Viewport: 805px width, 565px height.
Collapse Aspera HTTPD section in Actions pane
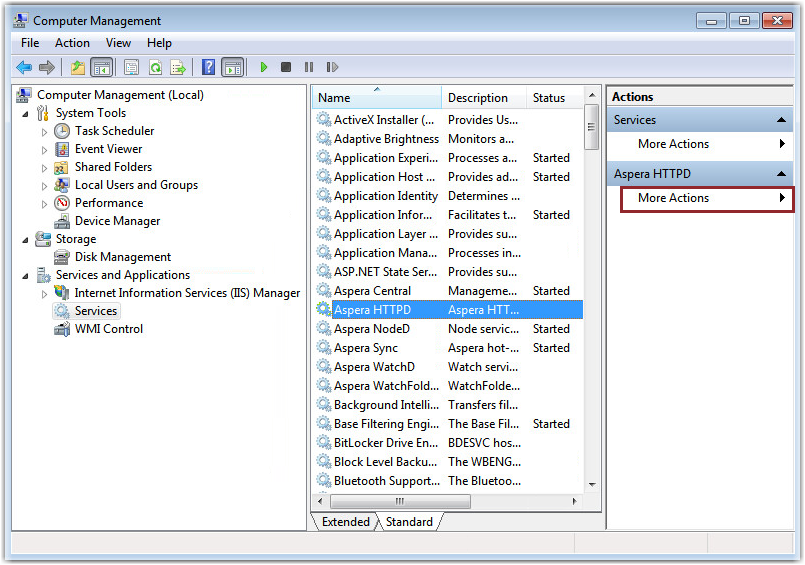(x=781, y=174)
